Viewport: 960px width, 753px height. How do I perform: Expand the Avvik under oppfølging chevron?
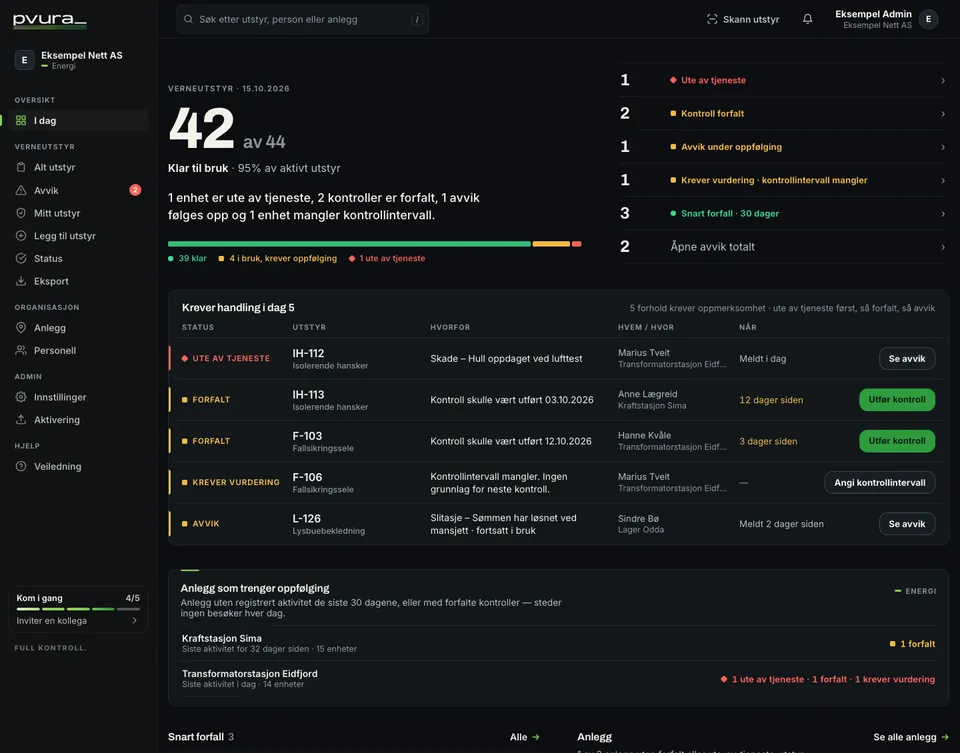(x=943, y=147)
